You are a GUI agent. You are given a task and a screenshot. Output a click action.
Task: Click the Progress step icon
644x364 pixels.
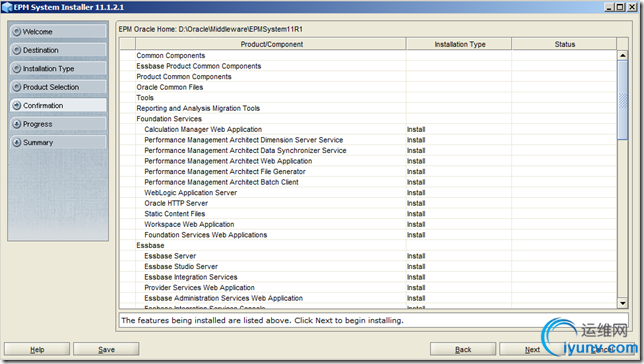pyautogui.click(x=16, y=124)
